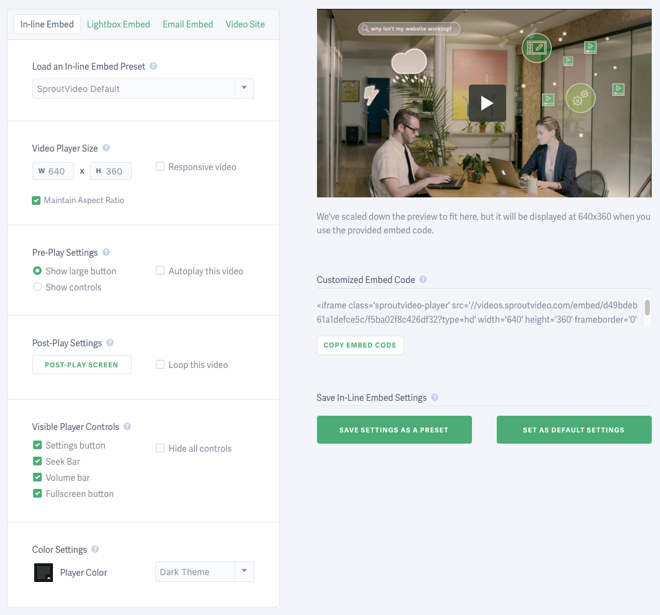Choose Show controls radio option
660x615 pixels.
pos(37,287)
